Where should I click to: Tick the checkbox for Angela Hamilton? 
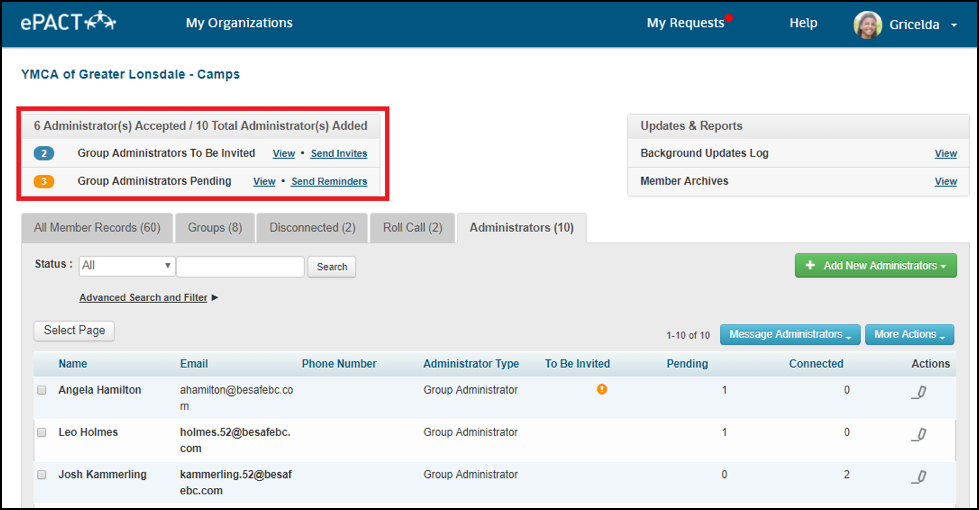[x=42, y=390]
